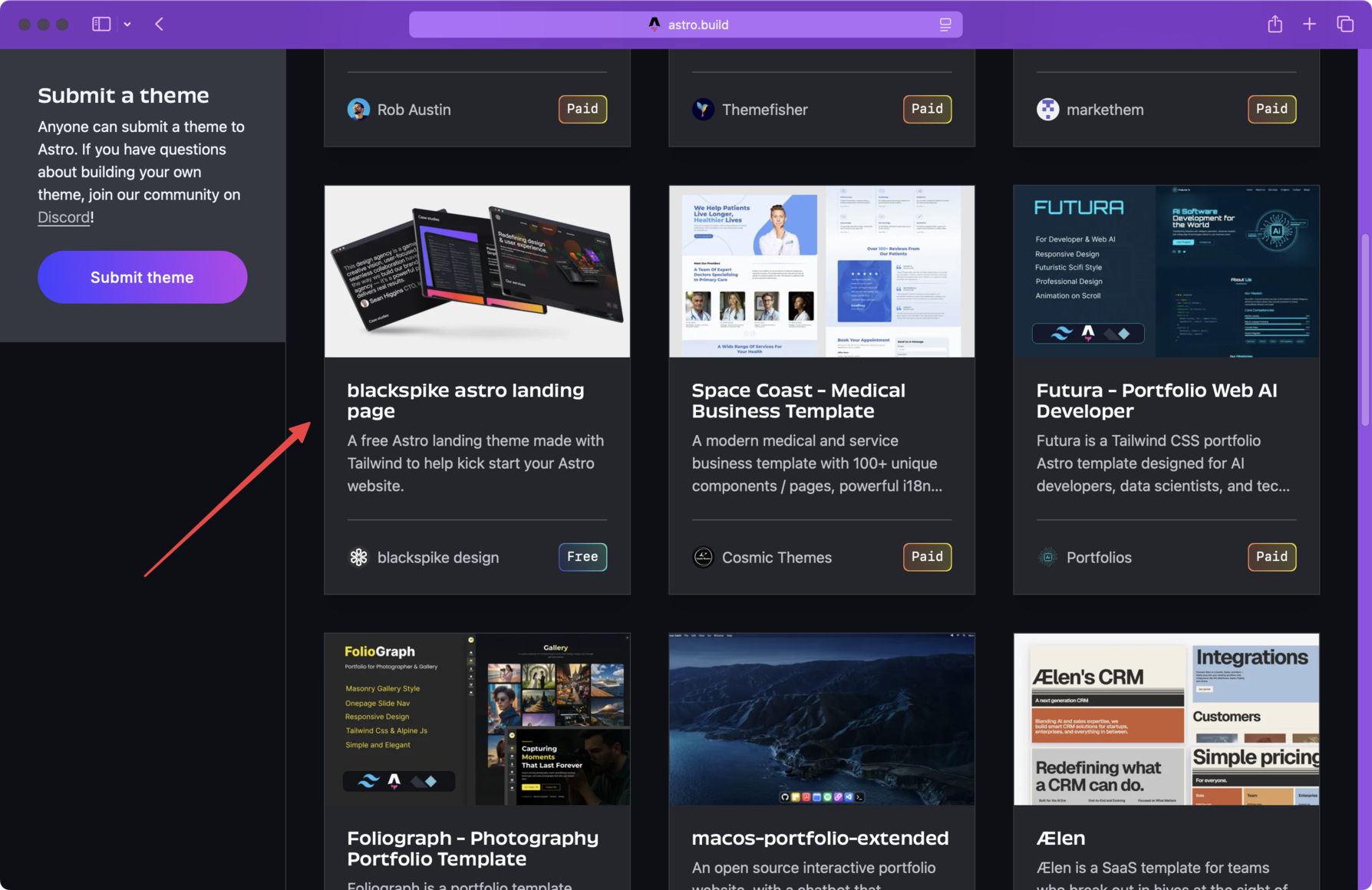
Task: Open blackspike design author link
Action: [x=438, y=558]
